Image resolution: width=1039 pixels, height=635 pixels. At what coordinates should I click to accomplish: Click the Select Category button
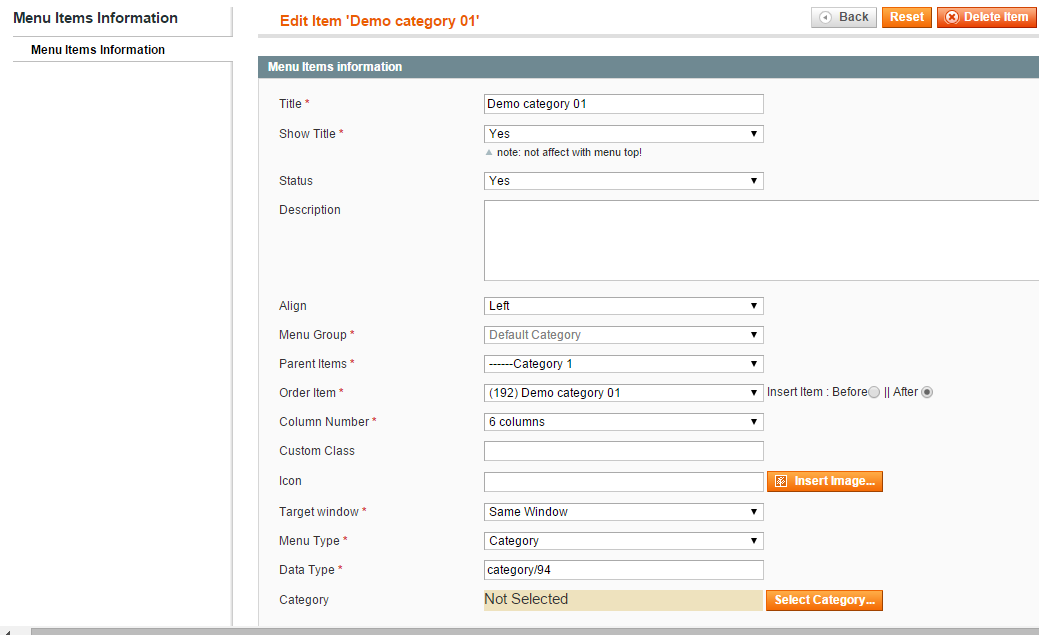[824, 600]
